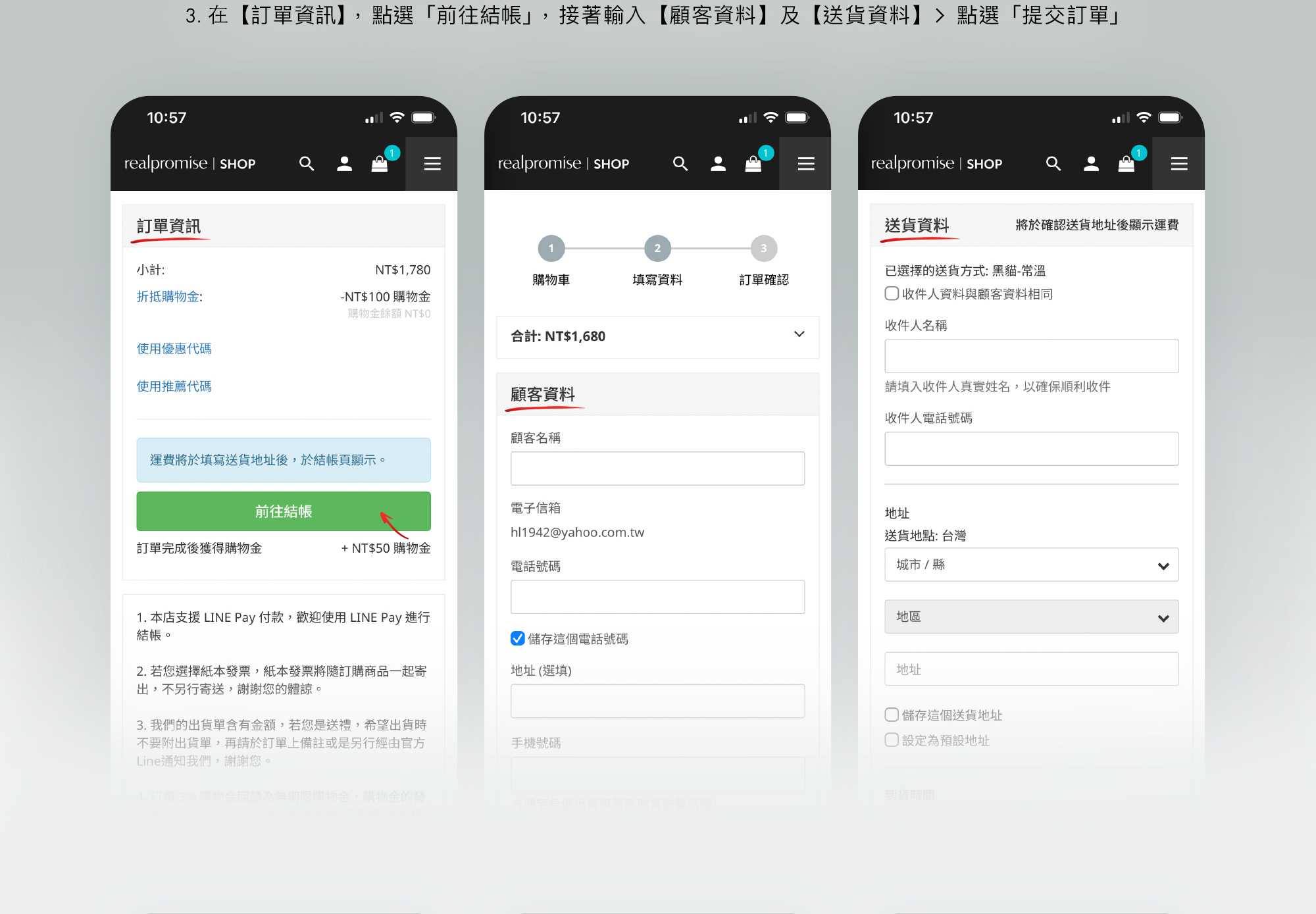Open hamburger menu in left phone
The width and height of the screenshot is (1316, 914).
432,164
